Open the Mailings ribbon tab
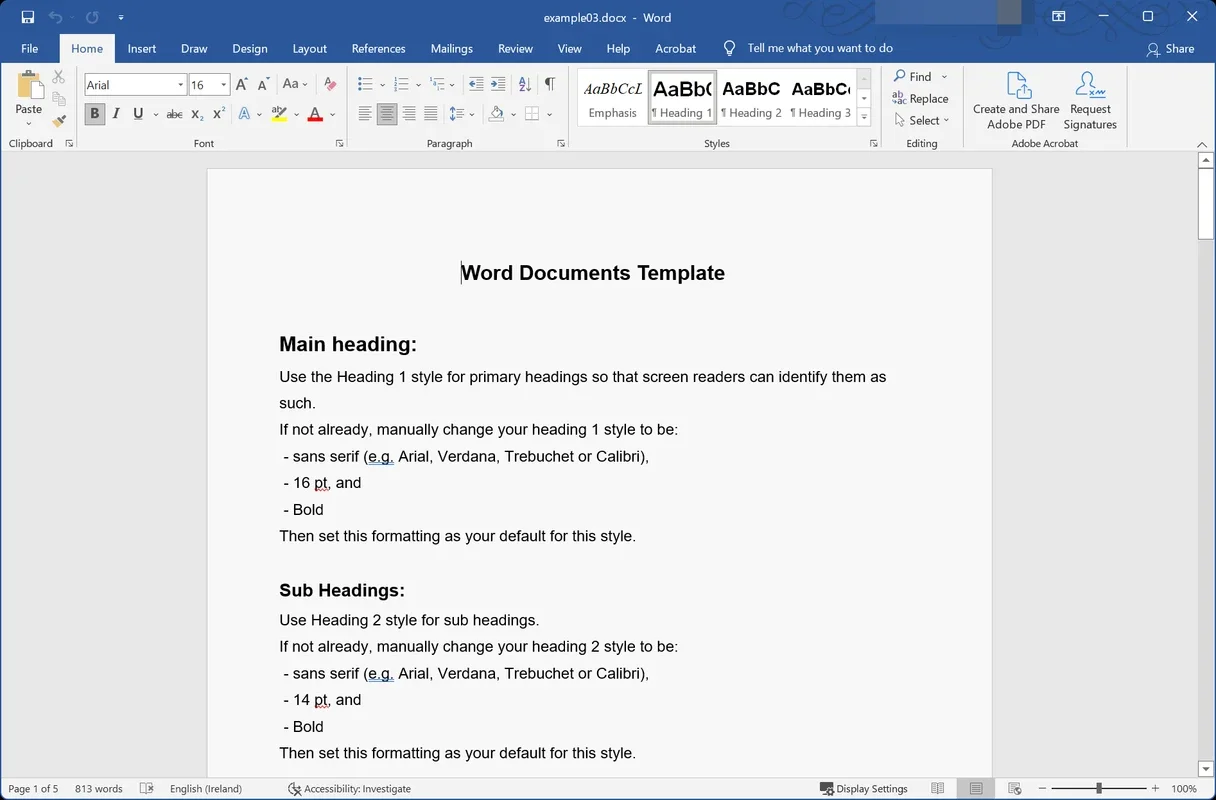The height and width of the screenshot is (800, 1216). pyautogui.click(x=451, y=48)
